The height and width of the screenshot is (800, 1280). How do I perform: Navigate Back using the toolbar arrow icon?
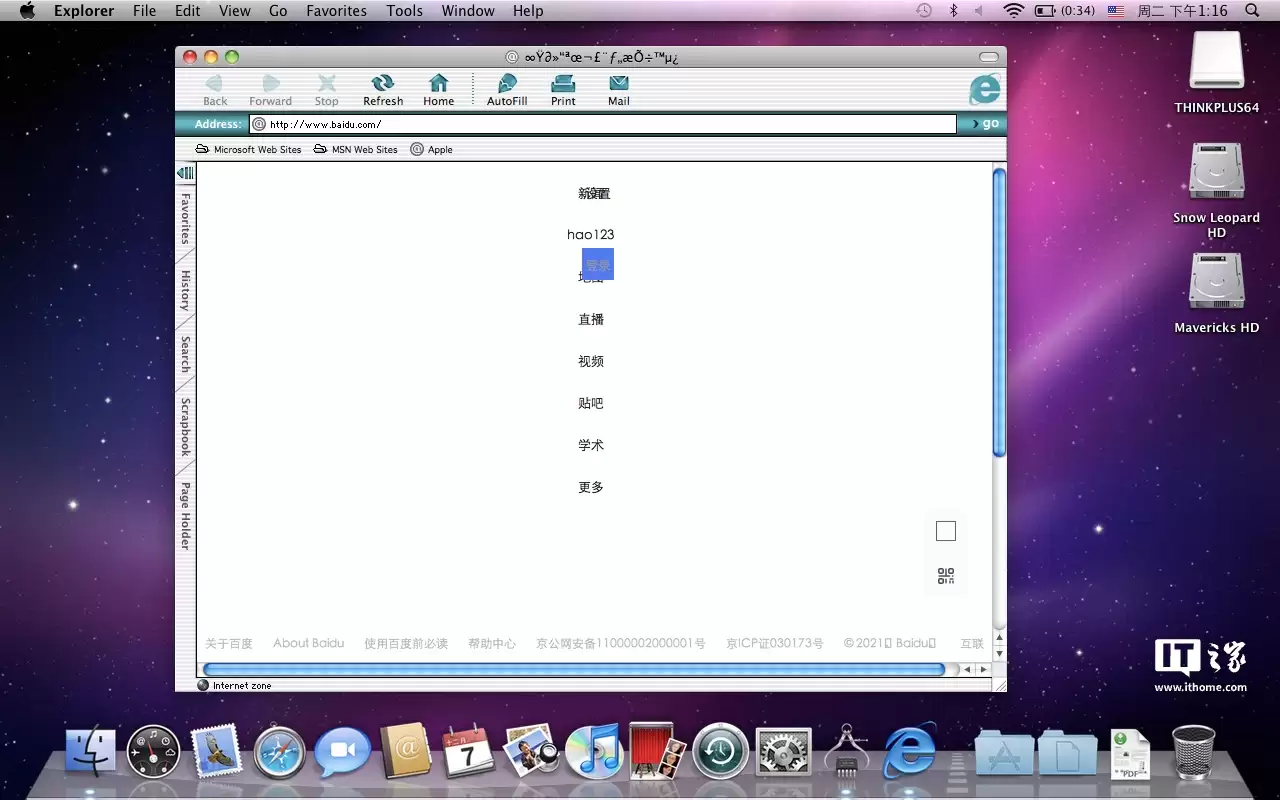point(214,88)
